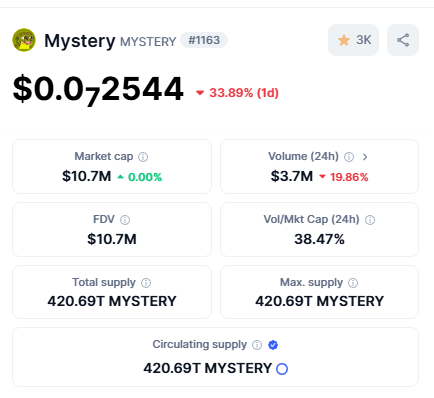The width and height of the screenshot is (434, 398).
Task: Click the 38.47% Vol/Mkt Cap value
Action: click(319, 239)
